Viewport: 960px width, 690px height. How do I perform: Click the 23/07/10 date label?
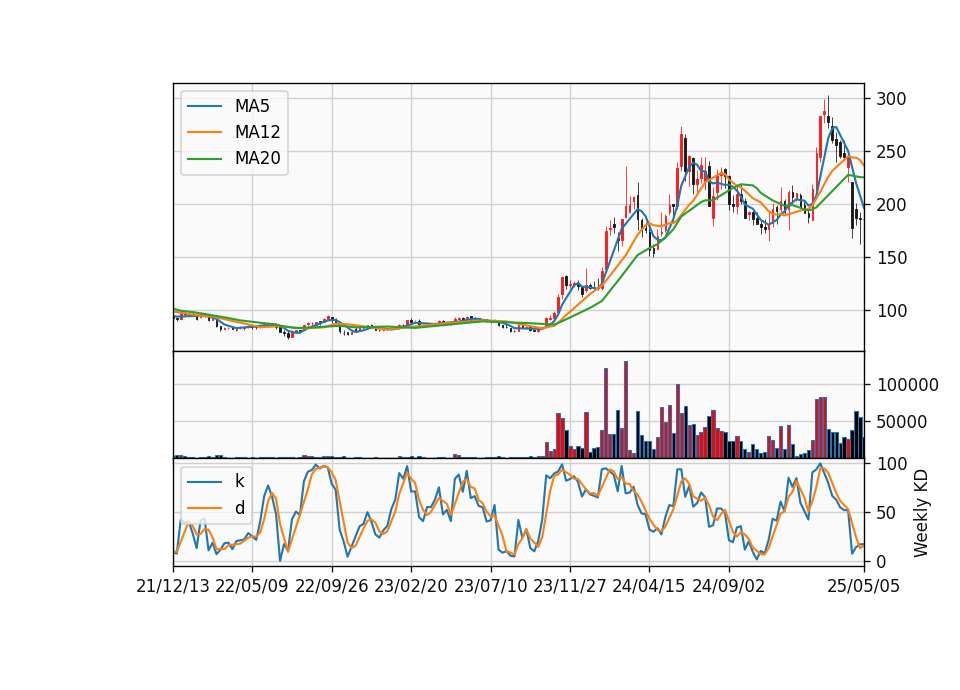pos(490,586)
